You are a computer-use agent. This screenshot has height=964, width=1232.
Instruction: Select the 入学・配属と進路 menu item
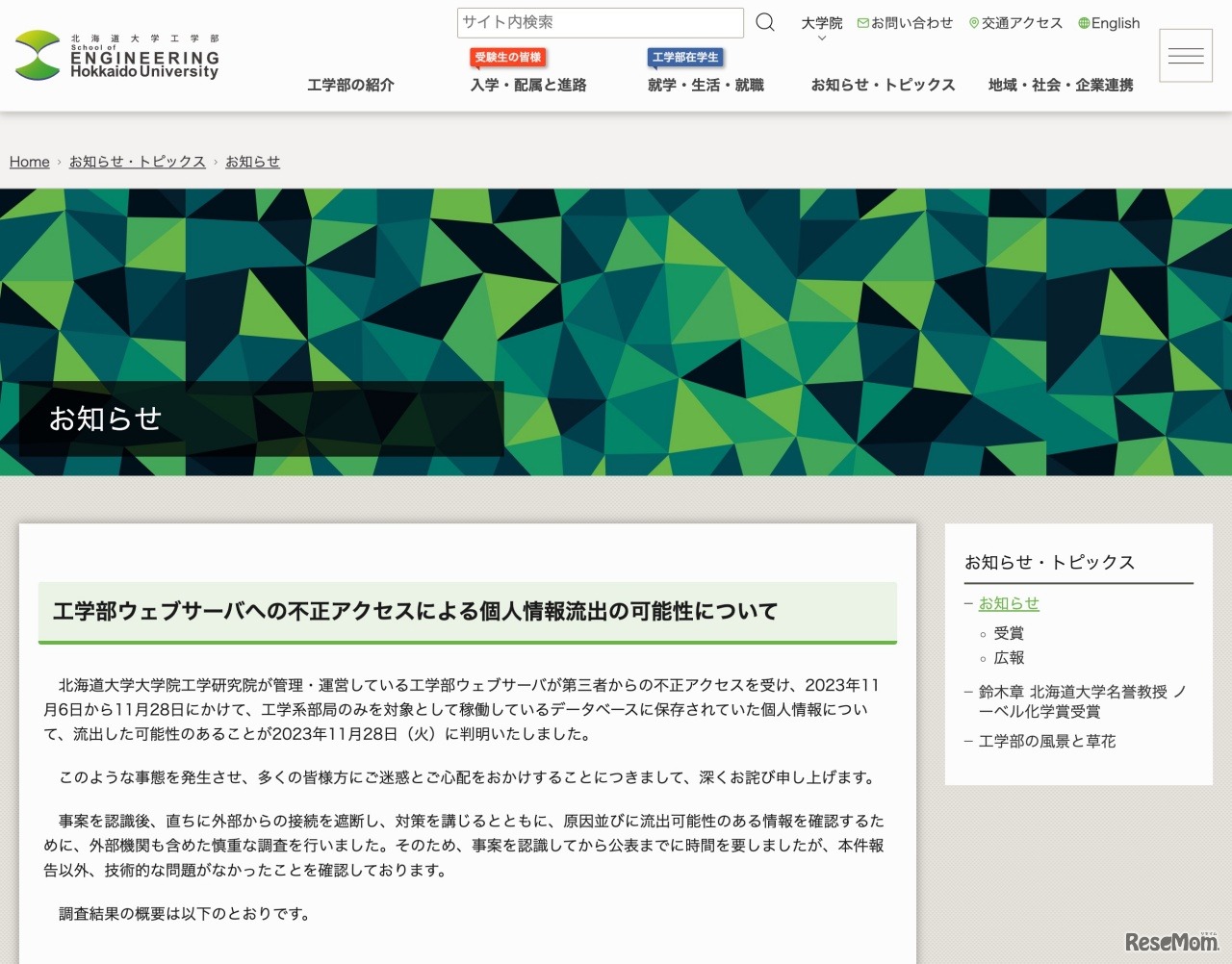[527, 85]
